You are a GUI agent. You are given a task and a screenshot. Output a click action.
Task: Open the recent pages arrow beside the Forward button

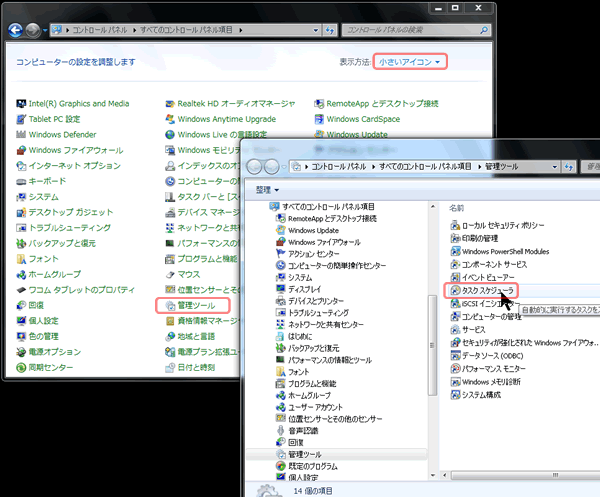(x=45, y=30)
